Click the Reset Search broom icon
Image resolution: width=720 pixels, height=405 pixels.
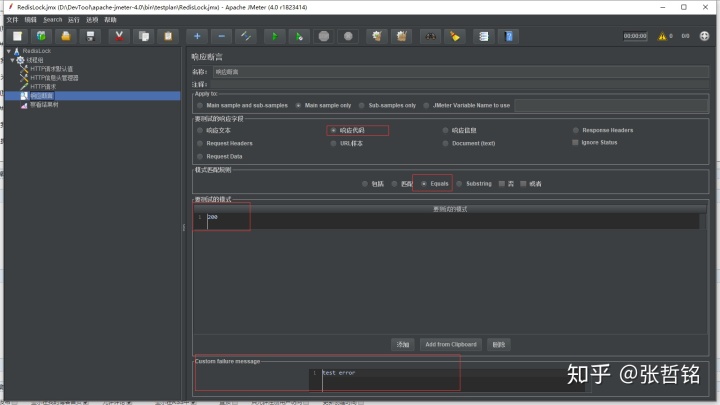[x=455, y=36]
